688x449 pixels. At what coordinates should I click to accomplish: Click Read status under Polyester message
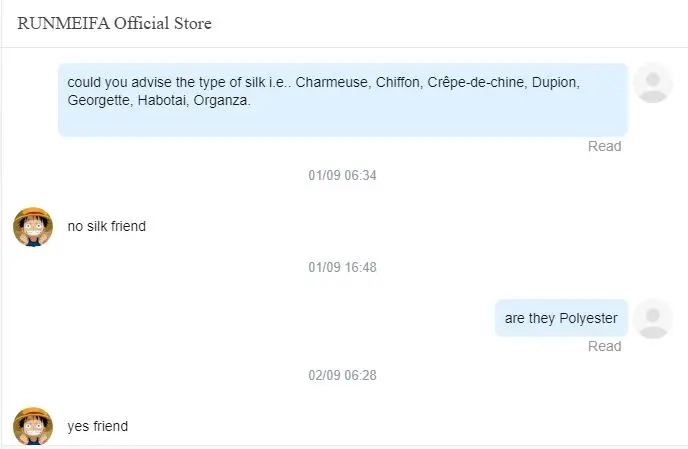pyautogui.click(x=604, y=346)
